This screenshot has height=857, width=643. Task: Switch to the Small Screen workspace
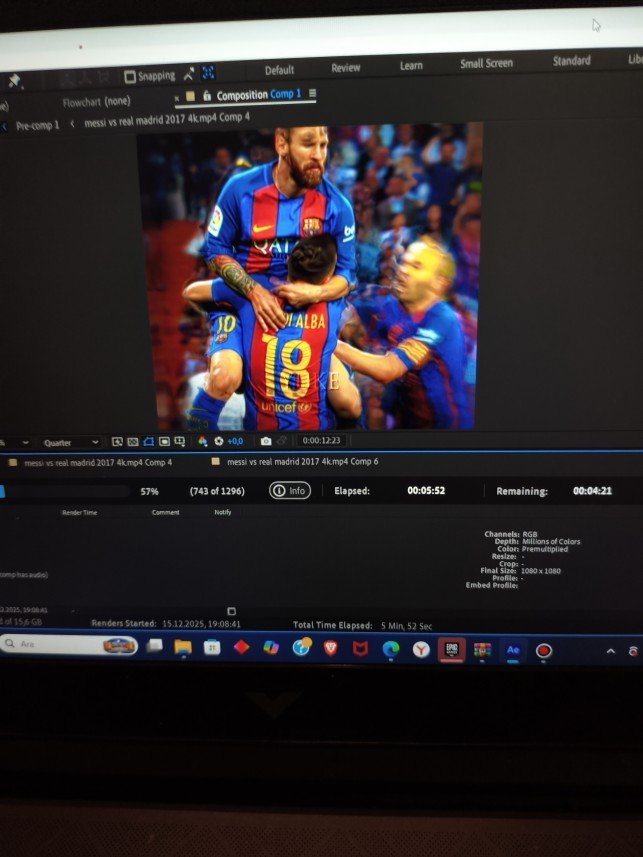click(x=486, y=63)
